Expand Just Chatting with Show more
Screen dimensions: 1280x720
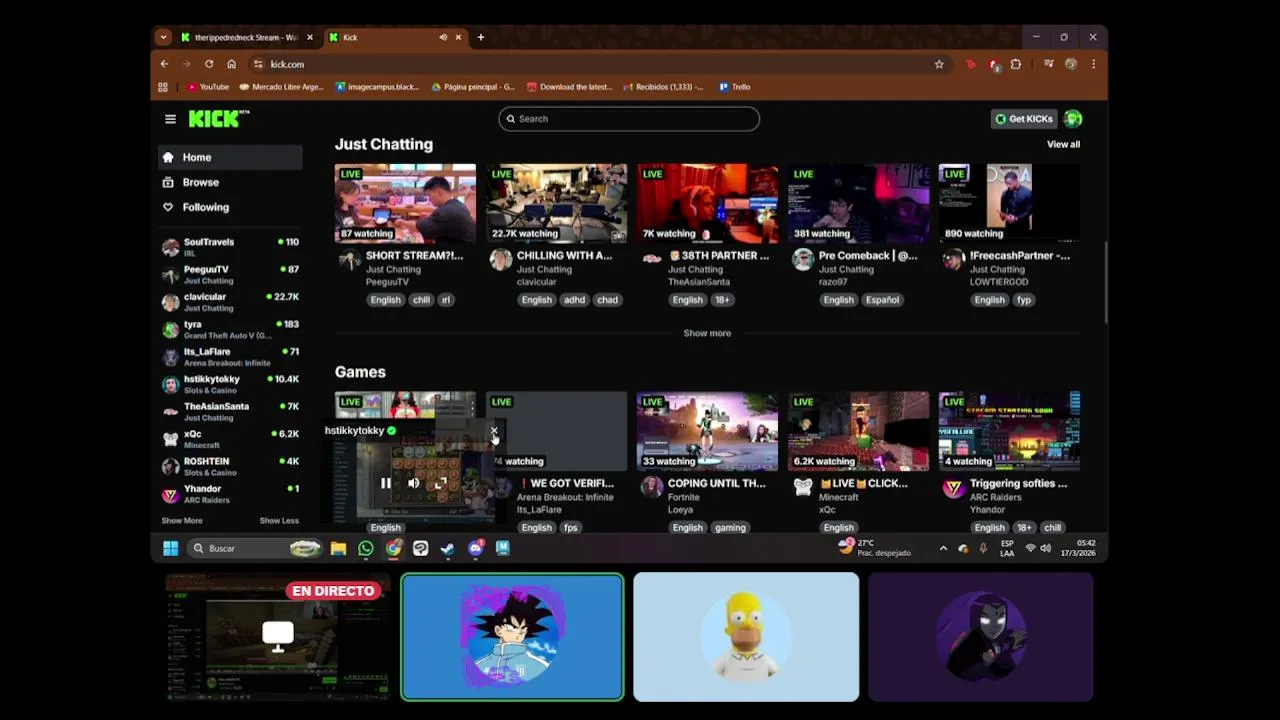click(707, 333)
